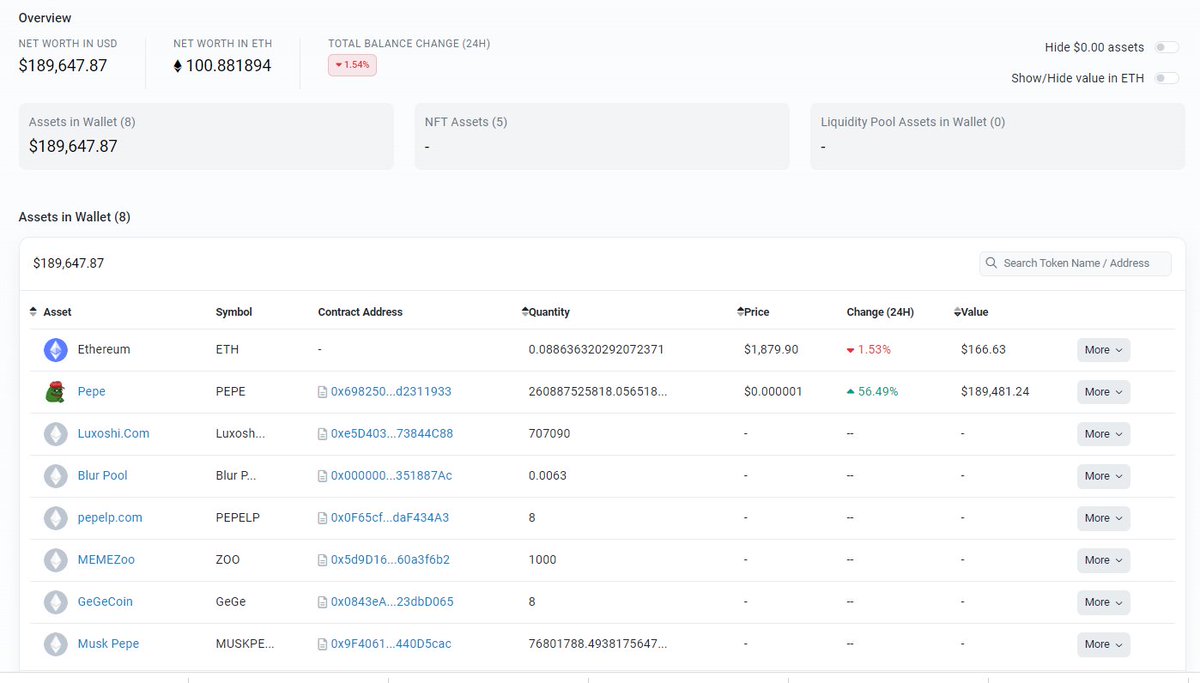Open the MEMEZoo token link
The height and width of the screenshot is (683, 1200).
click(x=106, y=560)
